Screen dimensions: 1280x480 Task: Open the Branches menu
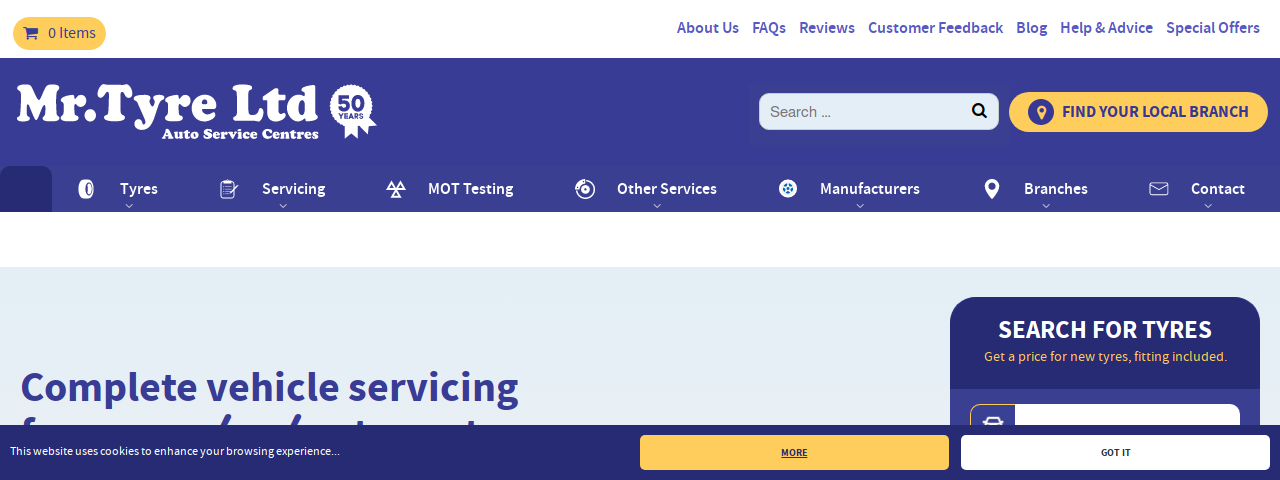(1056, 189)
